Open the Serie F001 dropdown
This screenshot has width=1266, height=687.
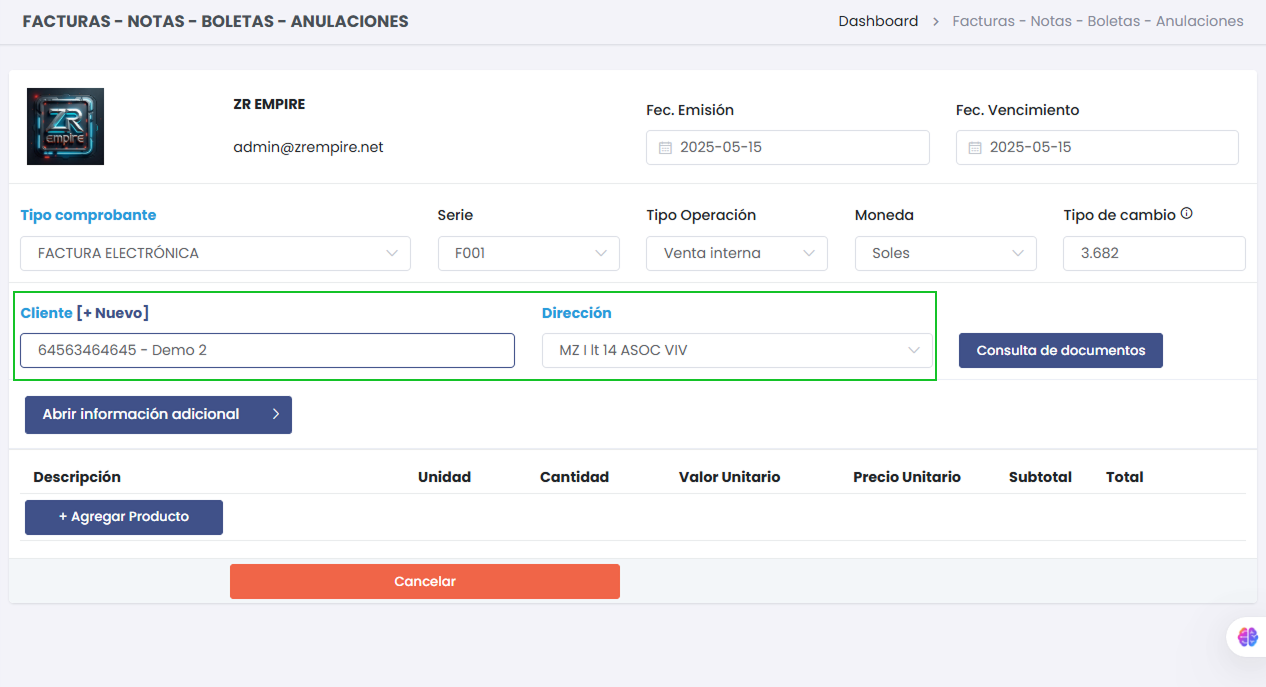click(528, 253)
